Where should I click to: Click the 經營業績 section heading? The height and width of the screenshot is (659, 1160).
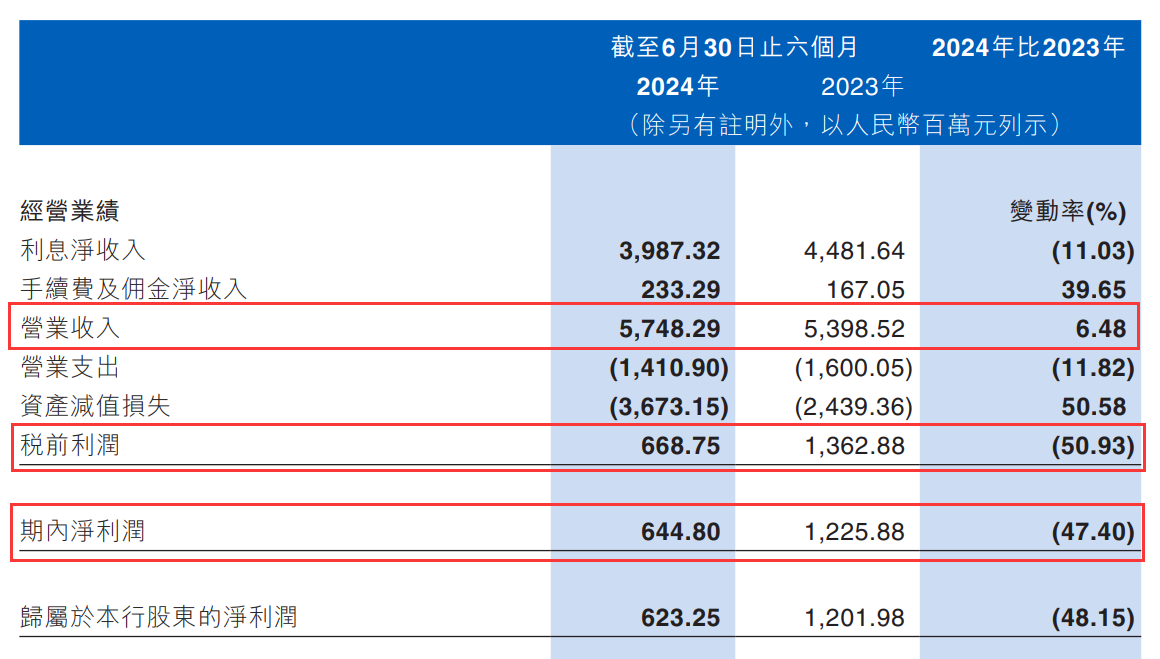pyautogui.click(x=70, y=212)
